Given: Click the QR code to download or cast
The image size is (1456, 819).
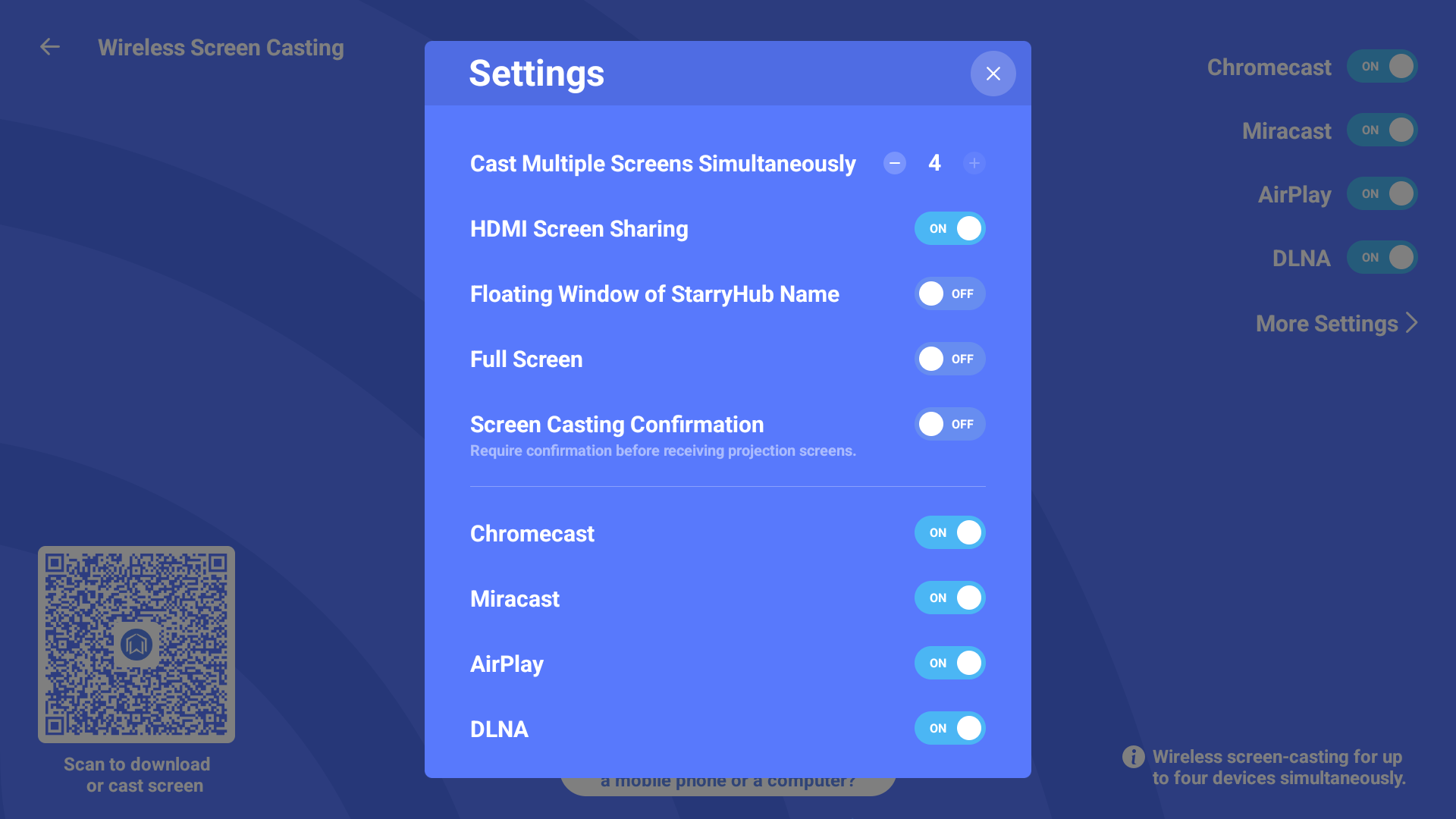Looking at the screenshot, I should point(136,645).
